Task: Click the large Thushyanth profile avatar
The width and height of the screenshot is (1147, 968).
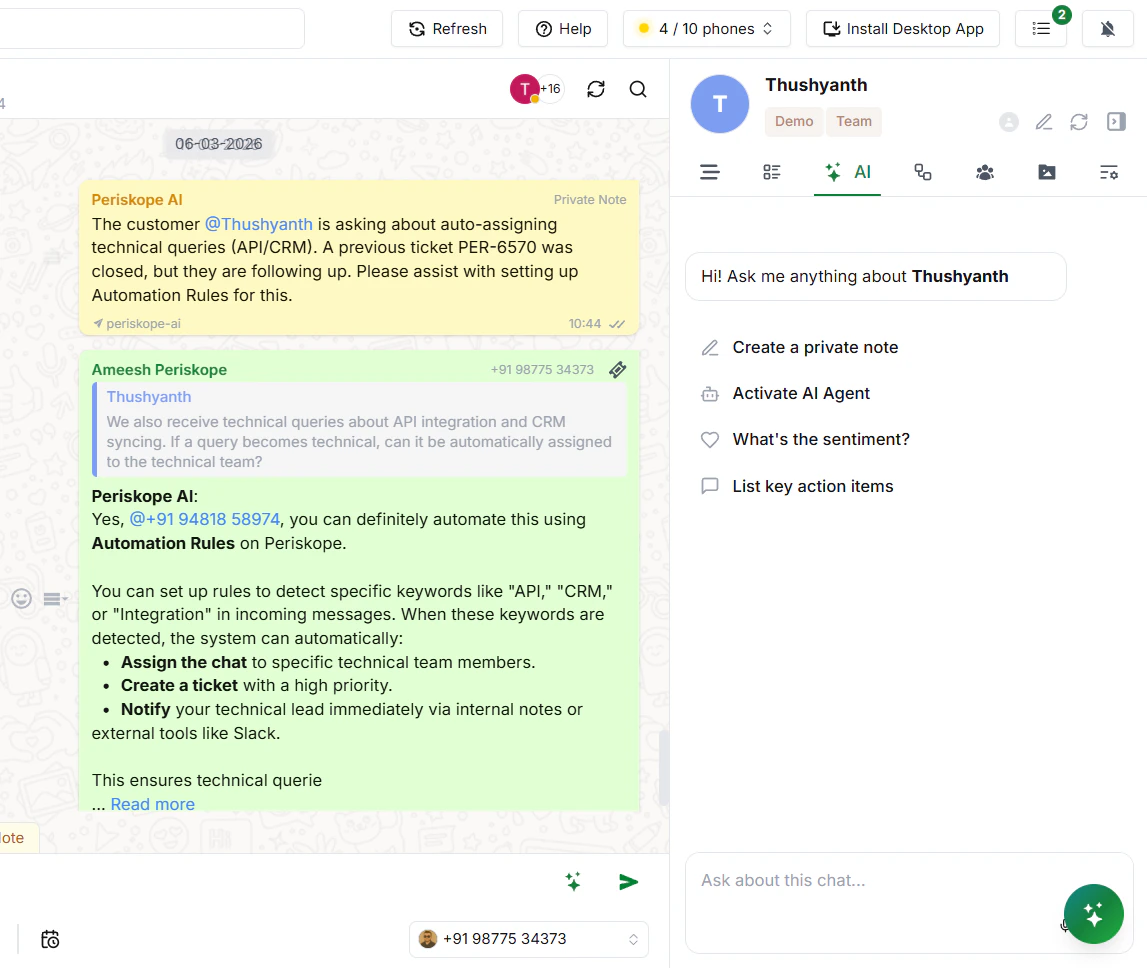Action: pyautogui.click(x=720, y=104)
